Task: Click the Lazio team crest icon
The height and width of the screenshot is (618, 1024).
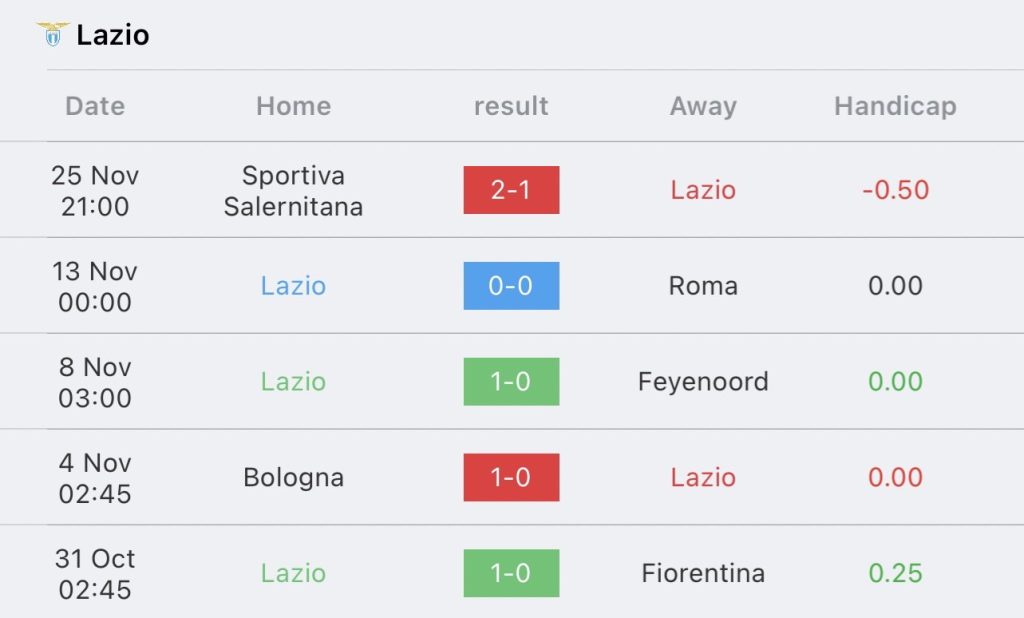Action: coord(53,35)
